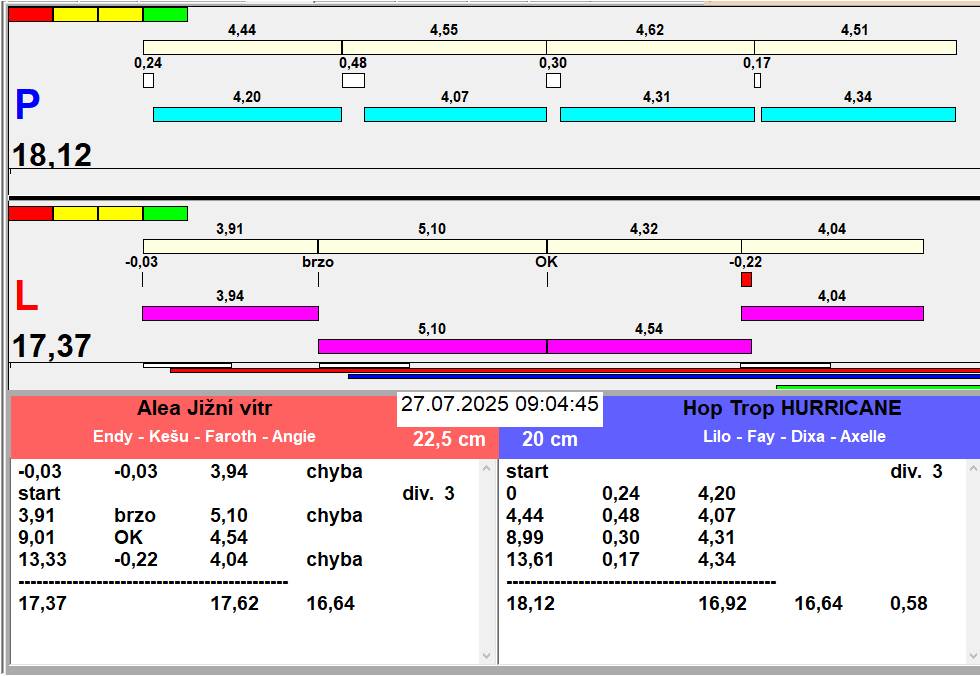
Task: Click the OK label under lane L bar
Action: click(x=547, y=262)
